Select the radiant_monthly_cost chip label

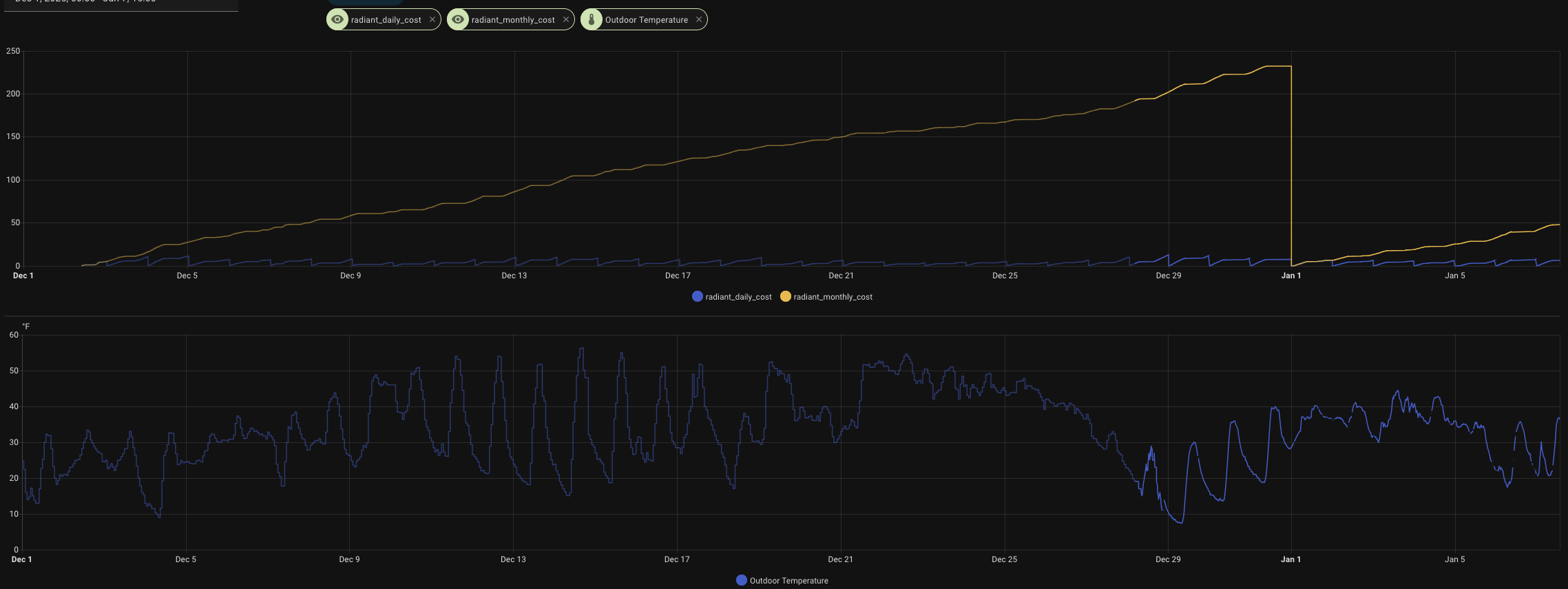tap(513, 20)
